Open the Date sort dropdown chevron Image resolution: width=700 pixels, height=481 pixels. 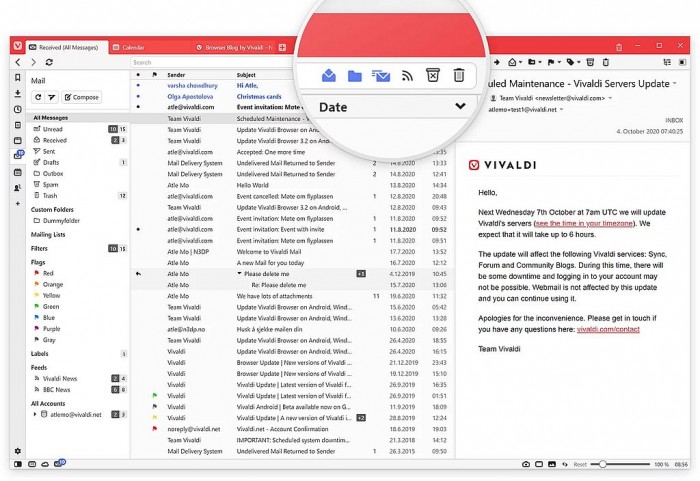tap(460, 106)
